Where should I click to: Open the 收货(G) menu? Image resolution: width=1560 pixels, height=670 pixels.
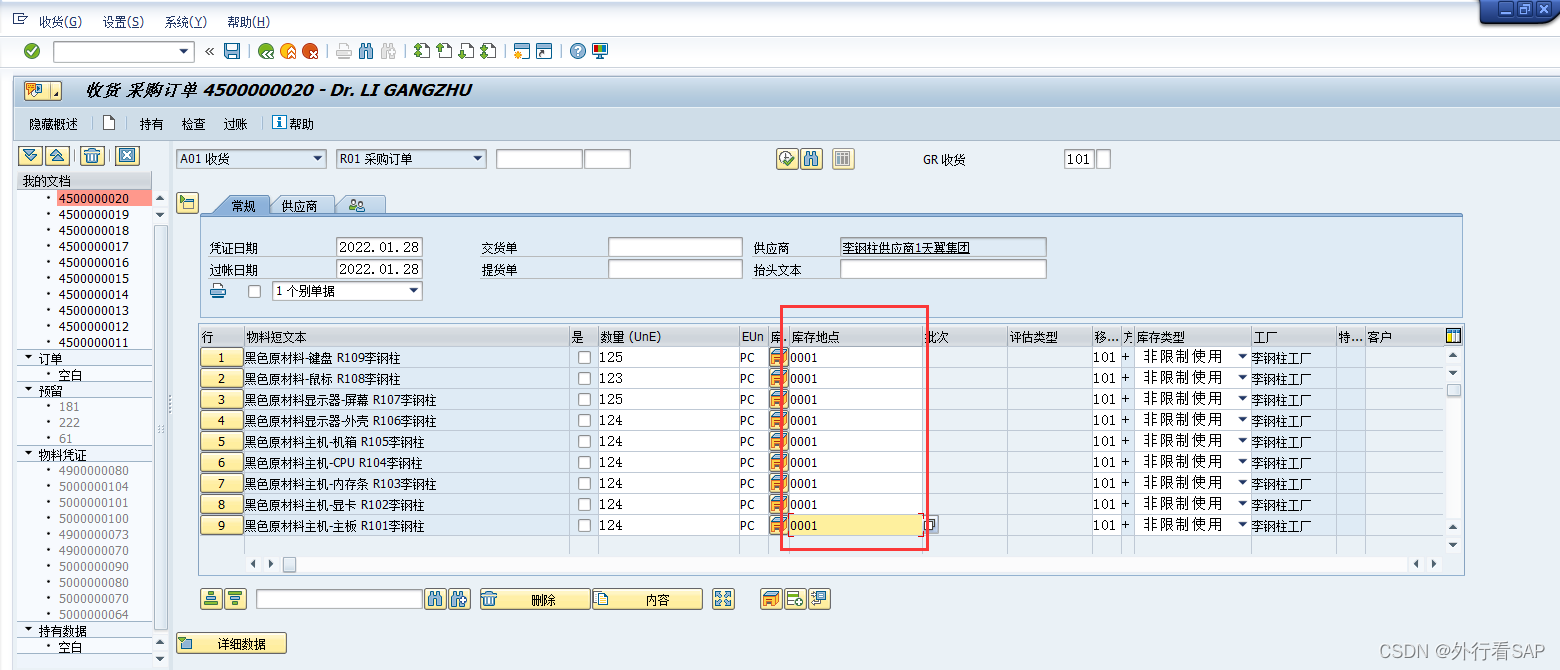pyautogui.click(x=60, y=22)
